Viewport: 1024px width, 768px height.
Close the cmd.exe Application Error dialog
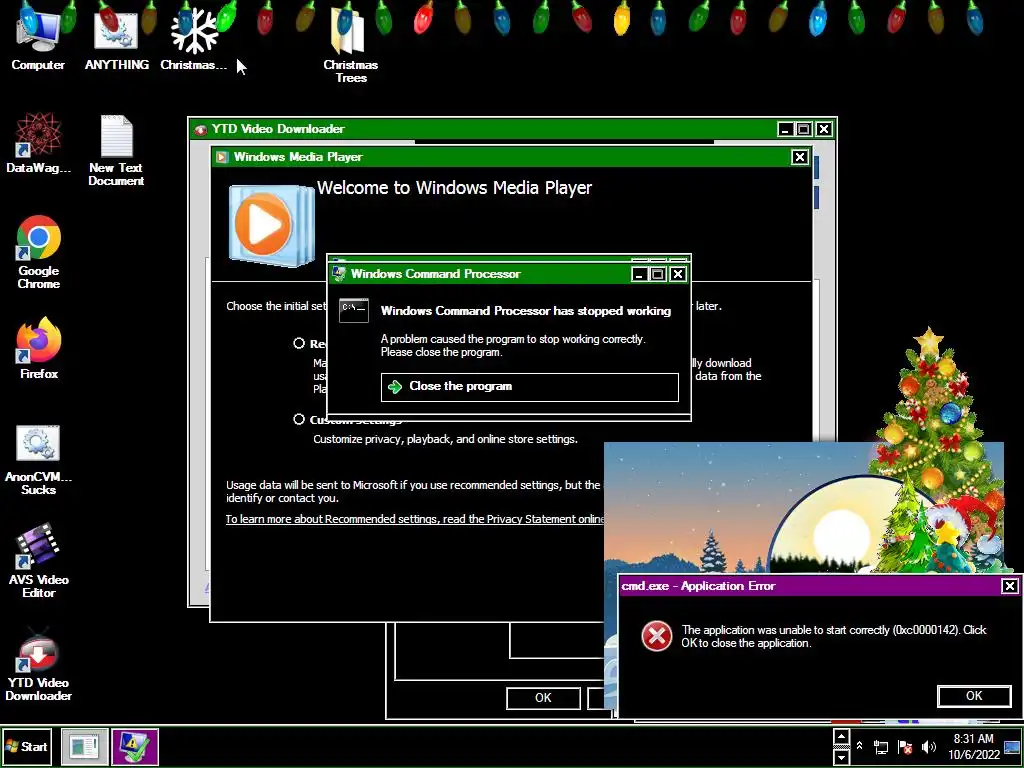[x=1010, y=586]
